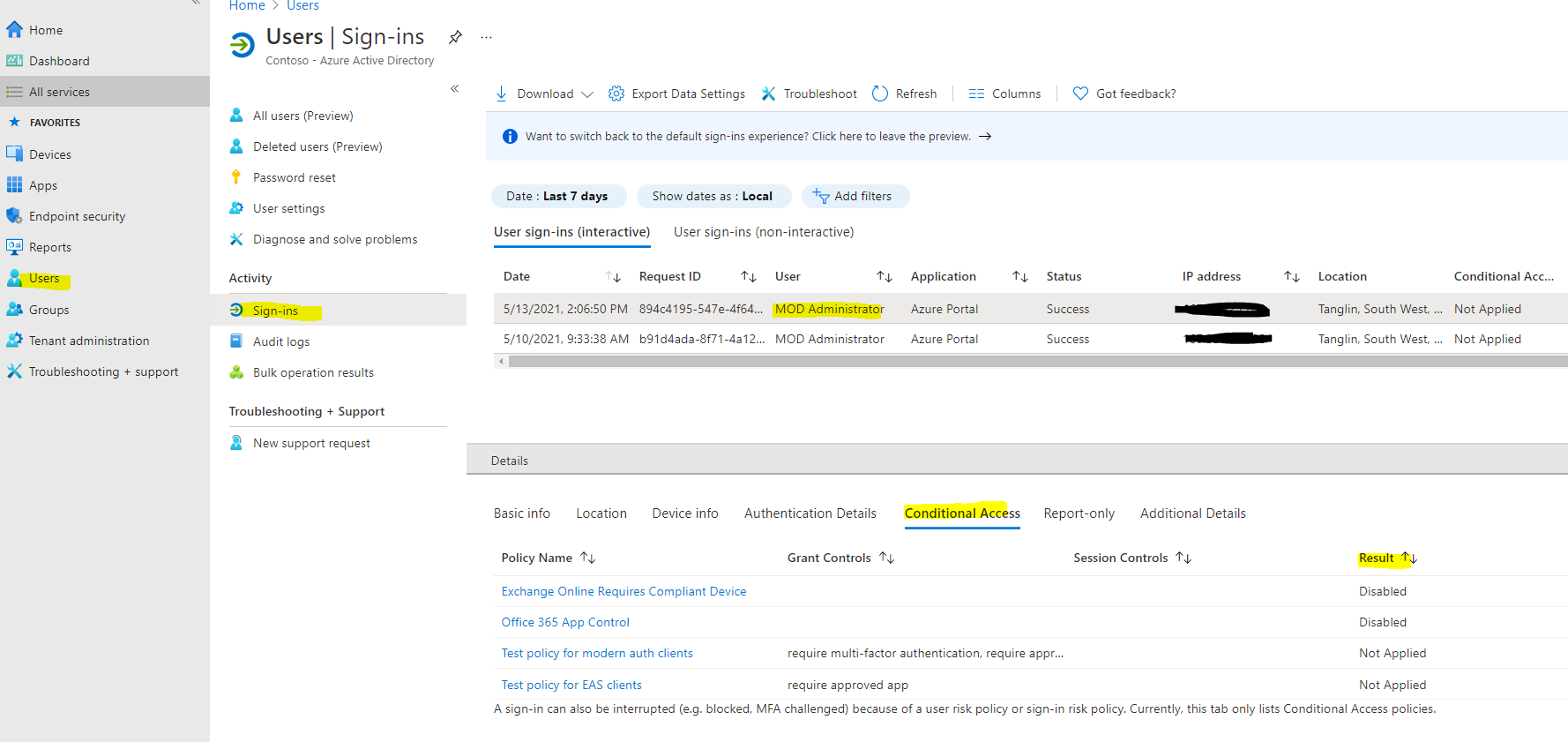Open the Basic info details tab

click(x=522, y=513)
